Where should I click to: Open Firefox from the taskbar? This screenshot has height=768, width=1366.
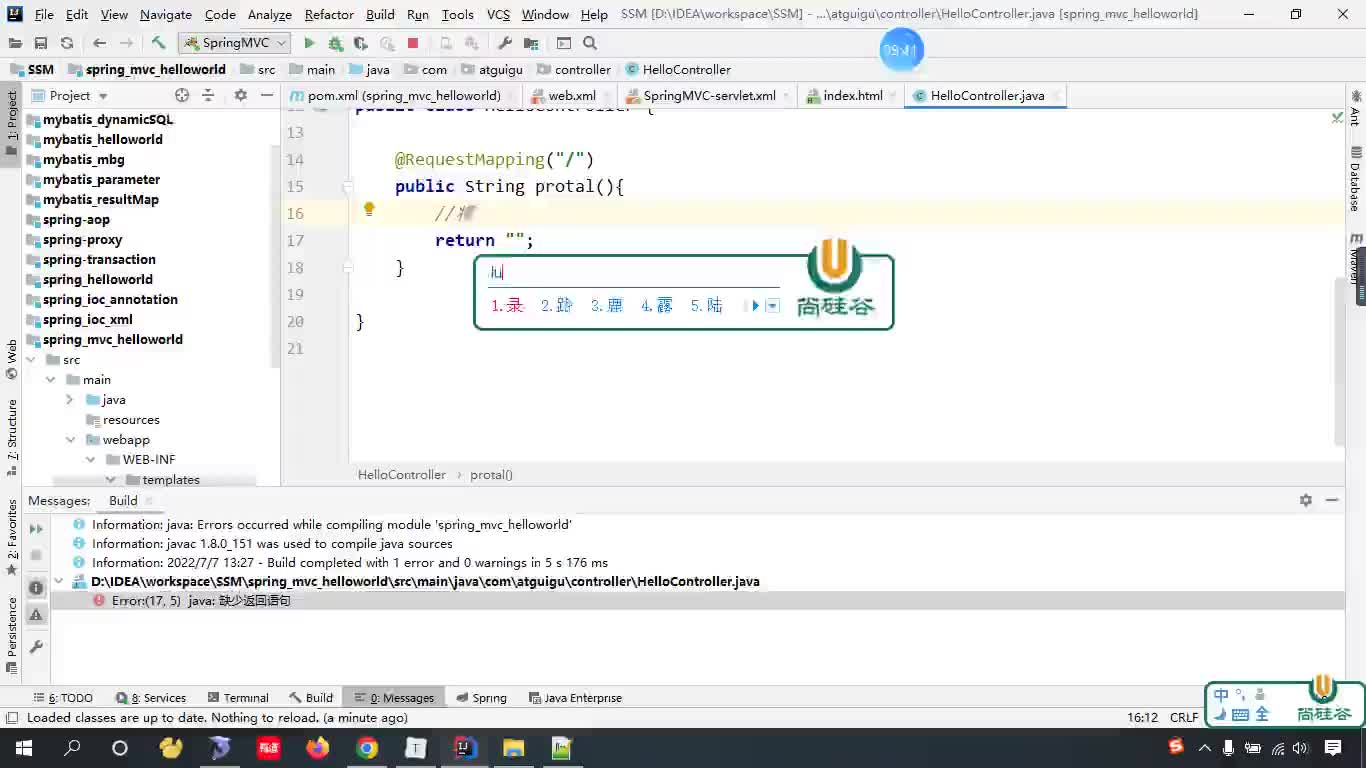tap(318, 748)
